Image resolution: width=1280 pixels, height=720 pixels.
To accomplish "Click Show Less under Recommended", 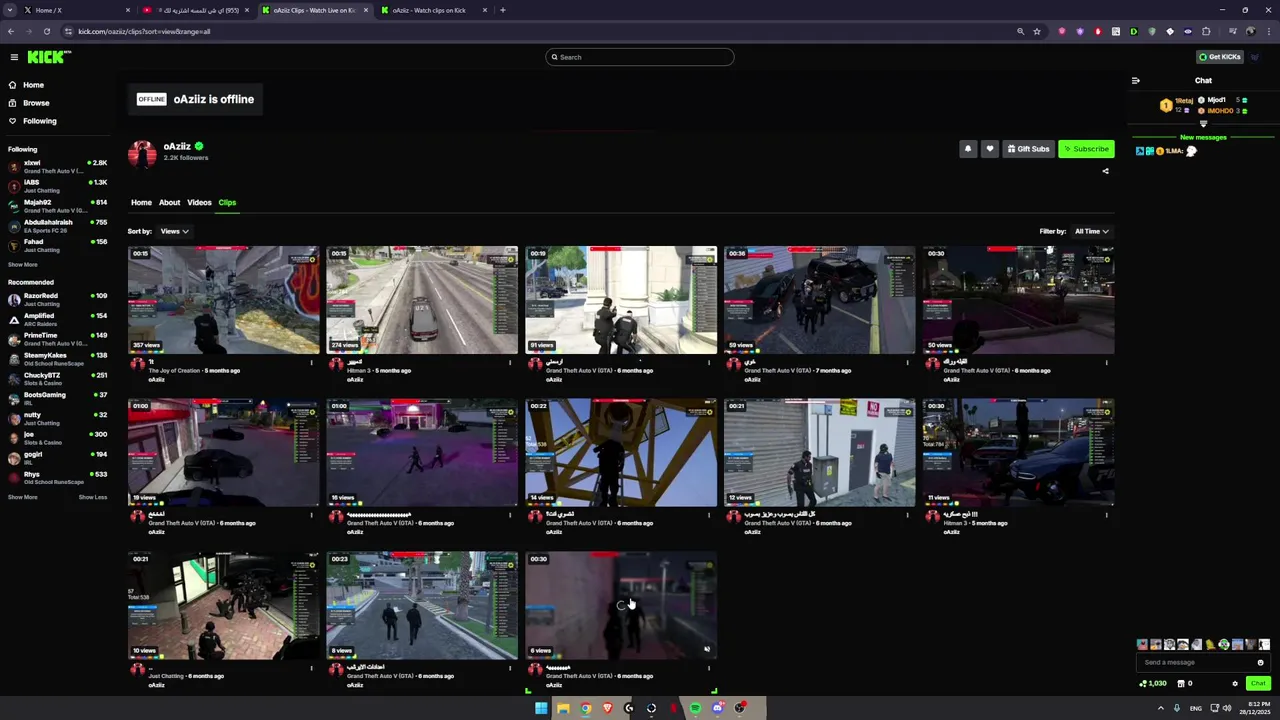I will pos(93,497).
